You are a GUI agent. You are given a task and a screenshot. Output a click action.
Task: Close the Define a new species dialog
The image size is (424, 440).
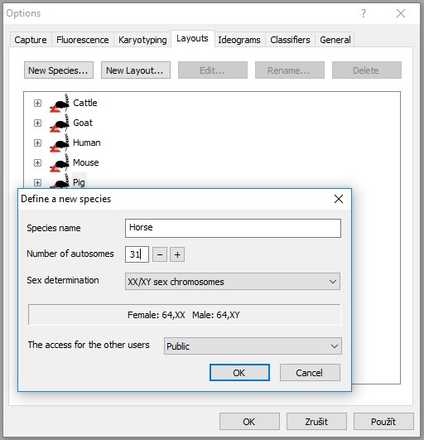pyautogui.click(x=338, y=199)
